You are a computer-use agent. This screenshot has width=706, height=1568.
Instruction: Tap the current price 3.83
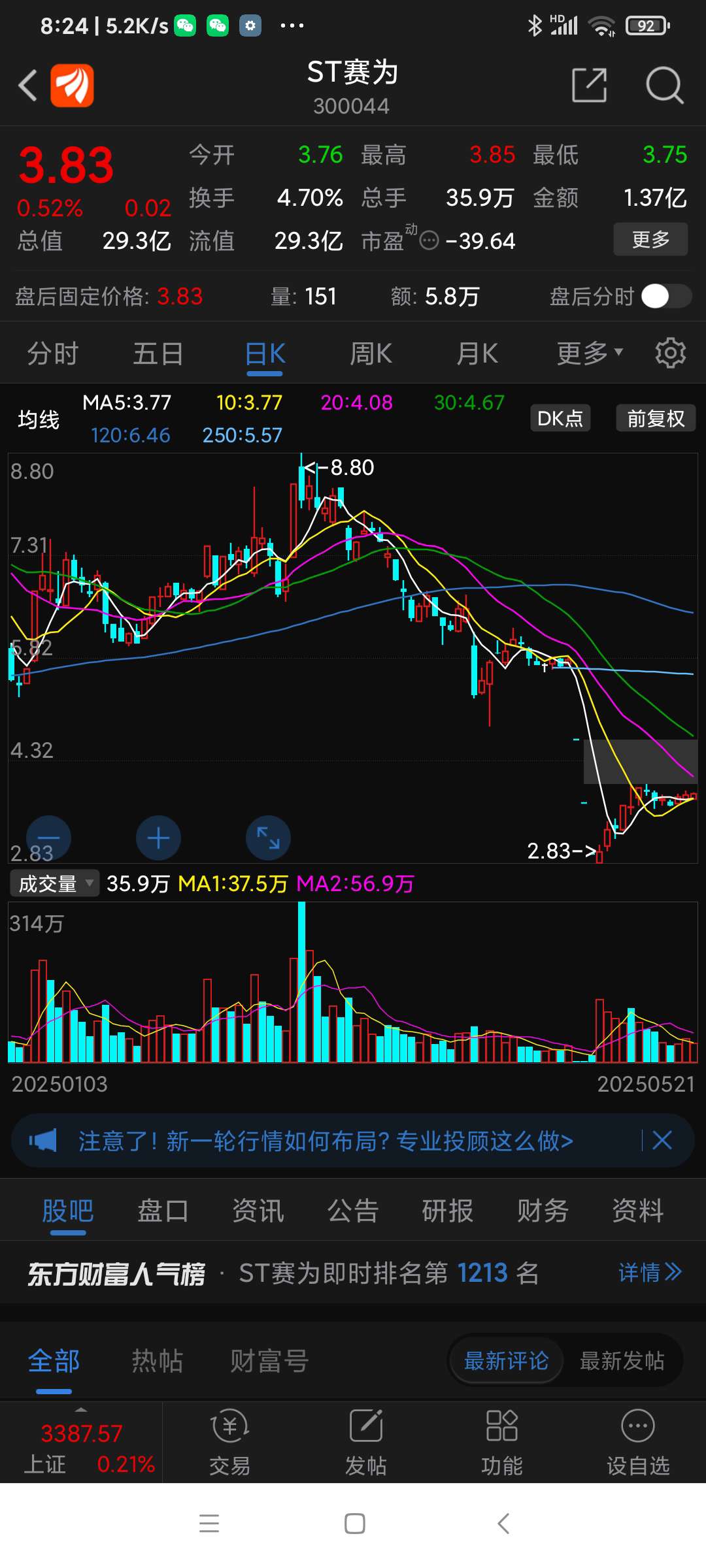[66, 165]
